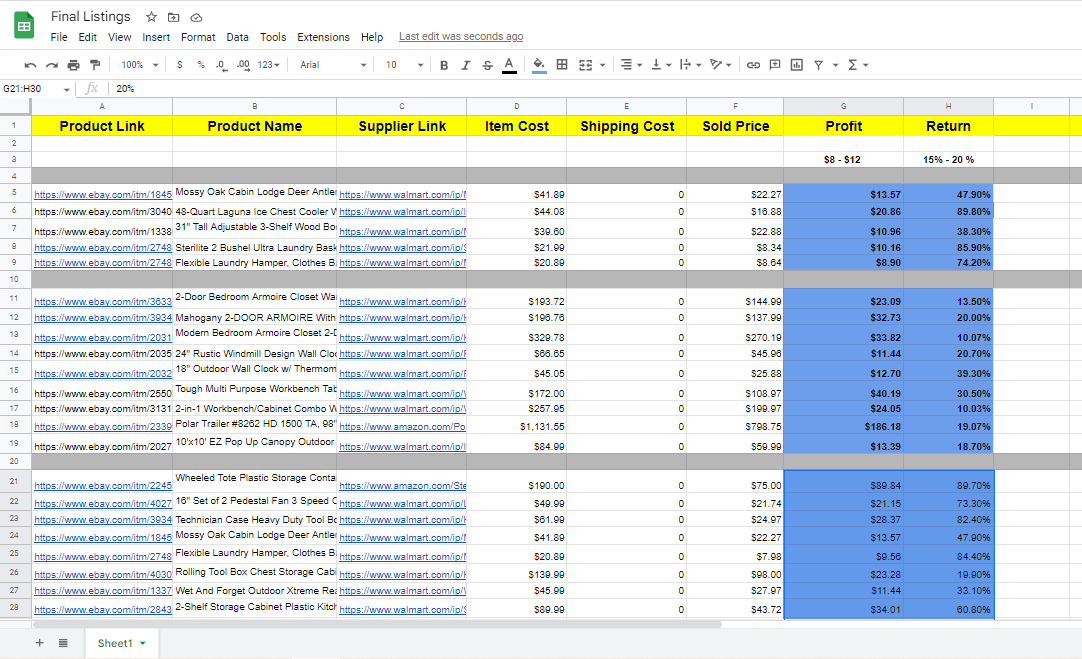Format as currency with dollar icon

tap(179, 65)
